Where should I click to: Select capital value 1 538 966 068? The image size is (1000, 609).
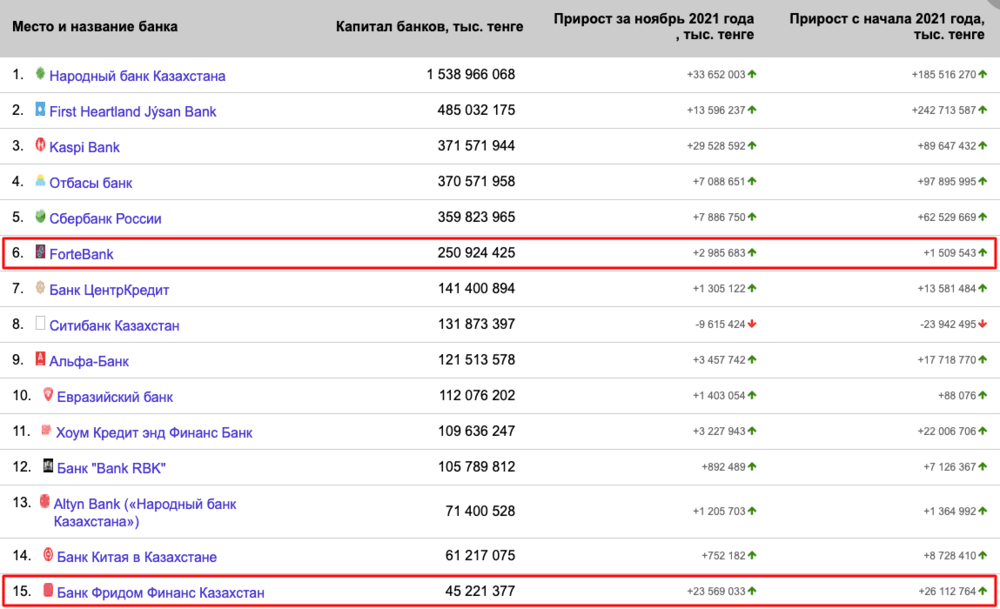(x=471, y=75)
